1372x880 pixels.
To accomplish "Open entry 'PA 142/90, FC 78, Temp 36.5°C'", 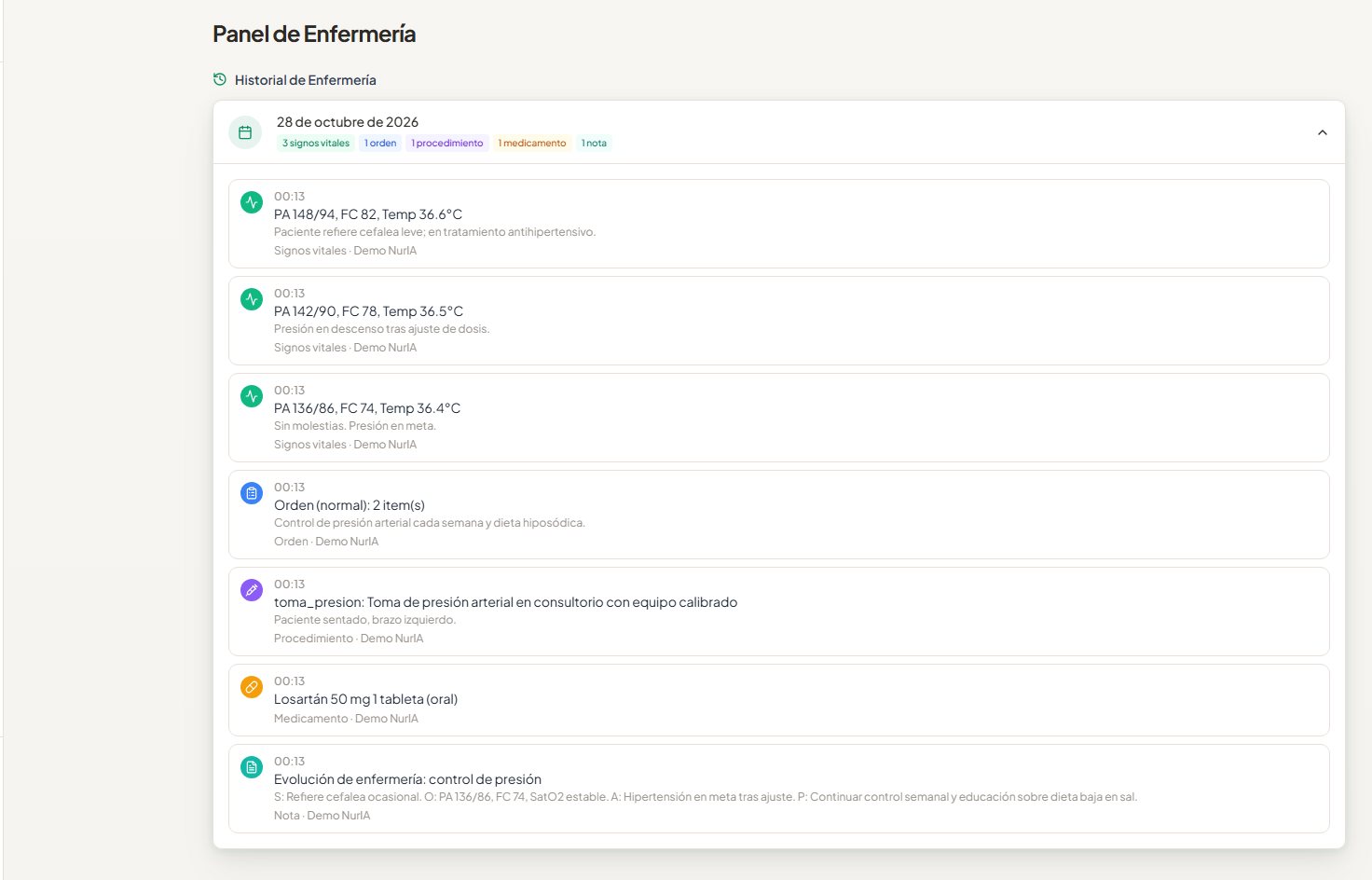I will [778, 321].
